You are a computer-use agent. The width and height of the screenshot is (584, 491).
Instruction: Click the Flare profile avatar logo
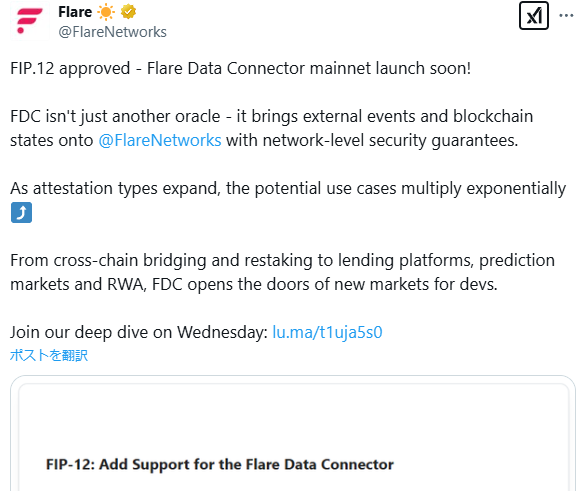point(29,21)
